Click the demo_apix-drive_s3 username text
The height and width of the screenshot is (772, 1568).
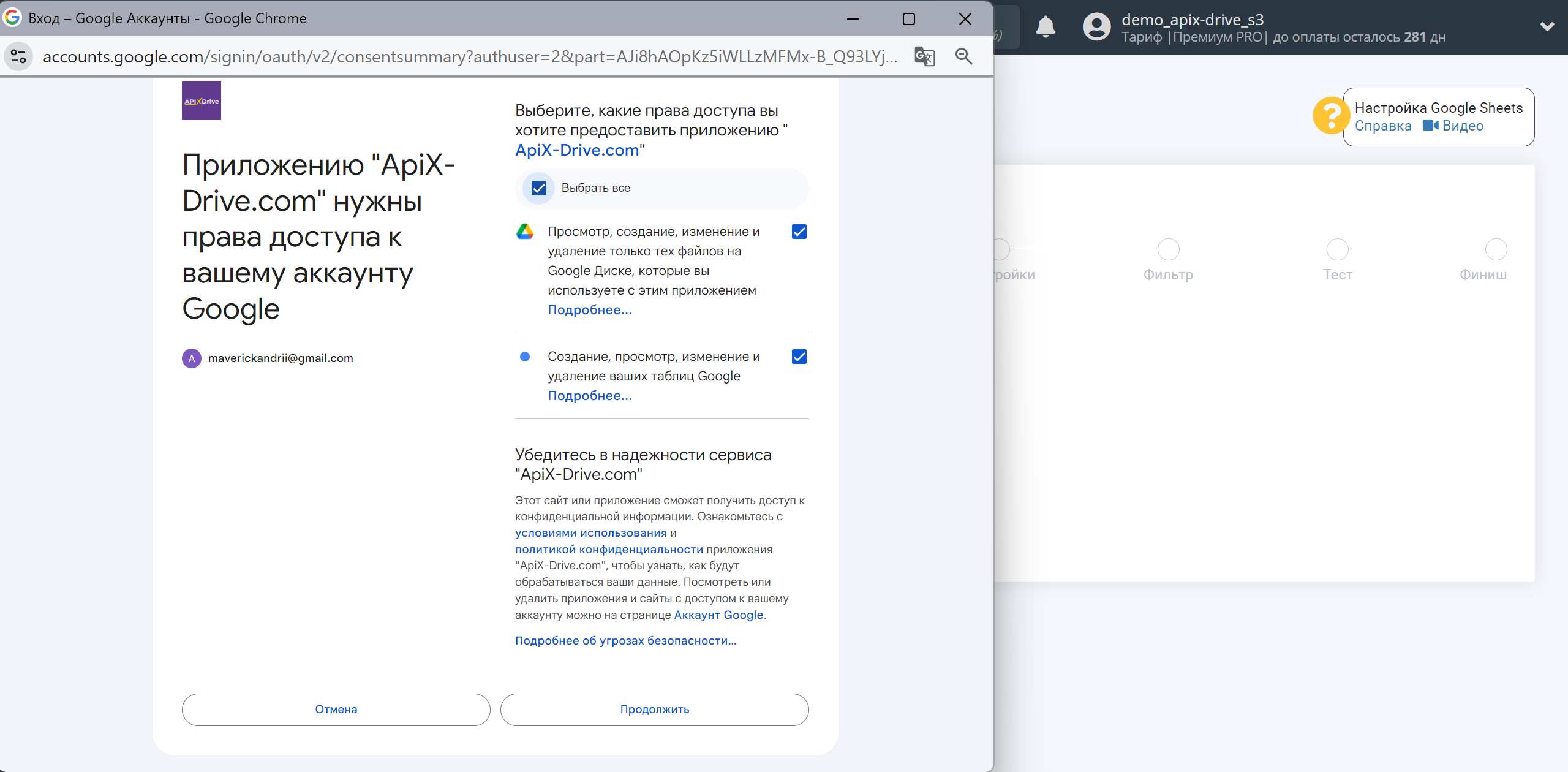[1193, 20]
